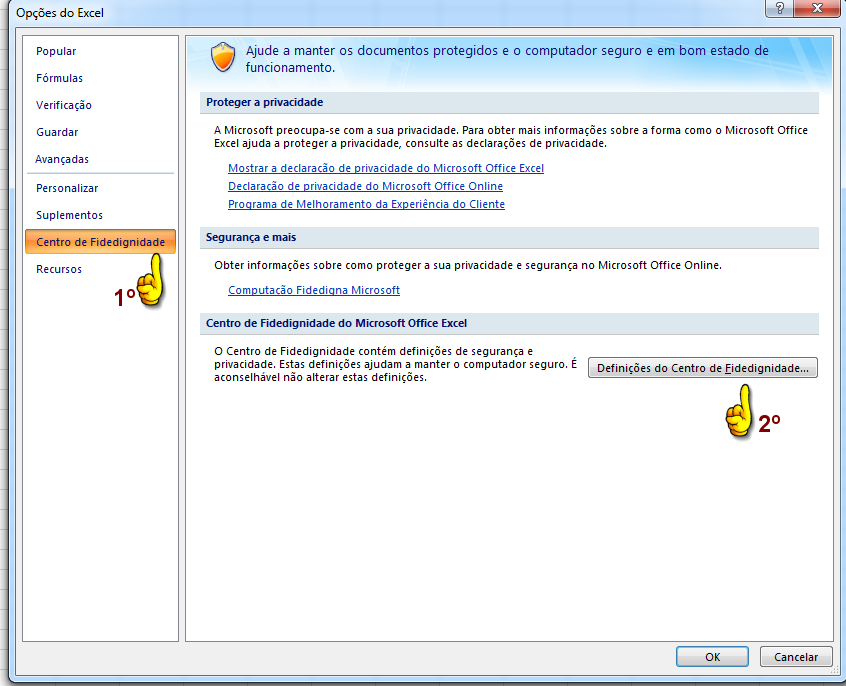
Task: Follow the Computação Fidedigna Microsoft link
Action: pyautogui.click(x=313, y=290)
